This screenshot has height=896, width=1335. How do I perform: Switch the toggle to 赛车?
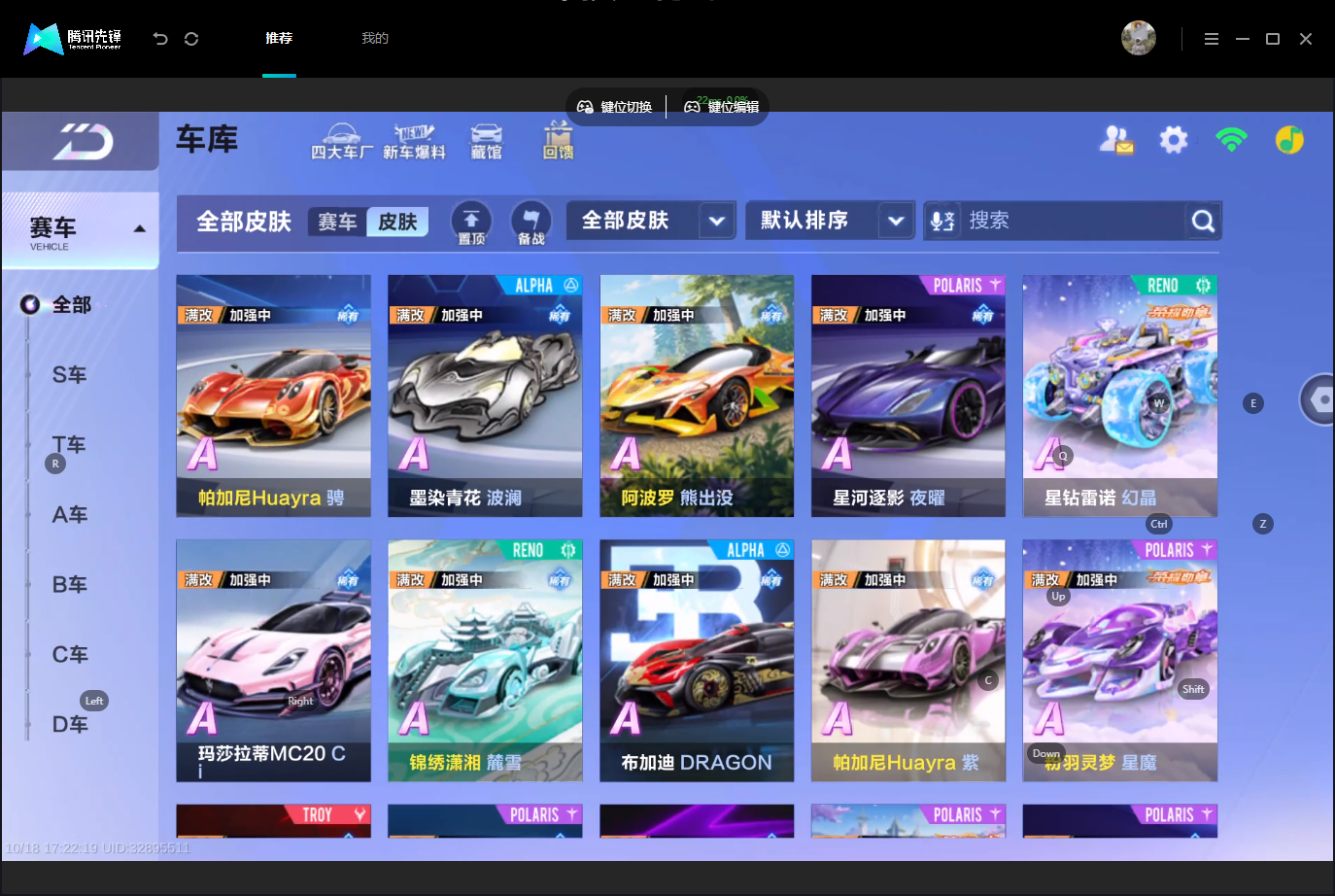[x=337, y=223]
